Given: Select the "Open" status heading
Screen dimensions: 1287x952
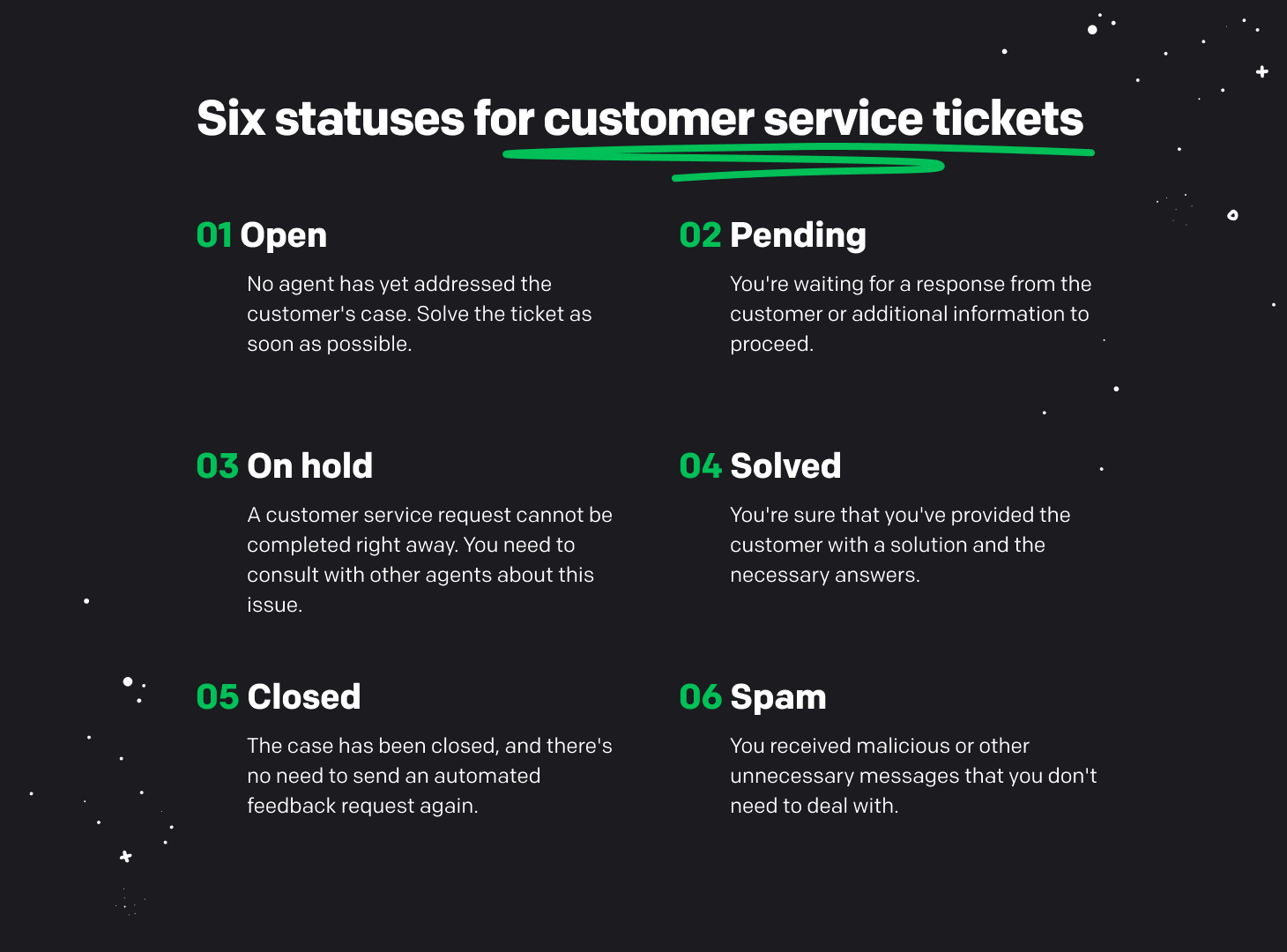Looking at the screenshot, I should [283, 235].
